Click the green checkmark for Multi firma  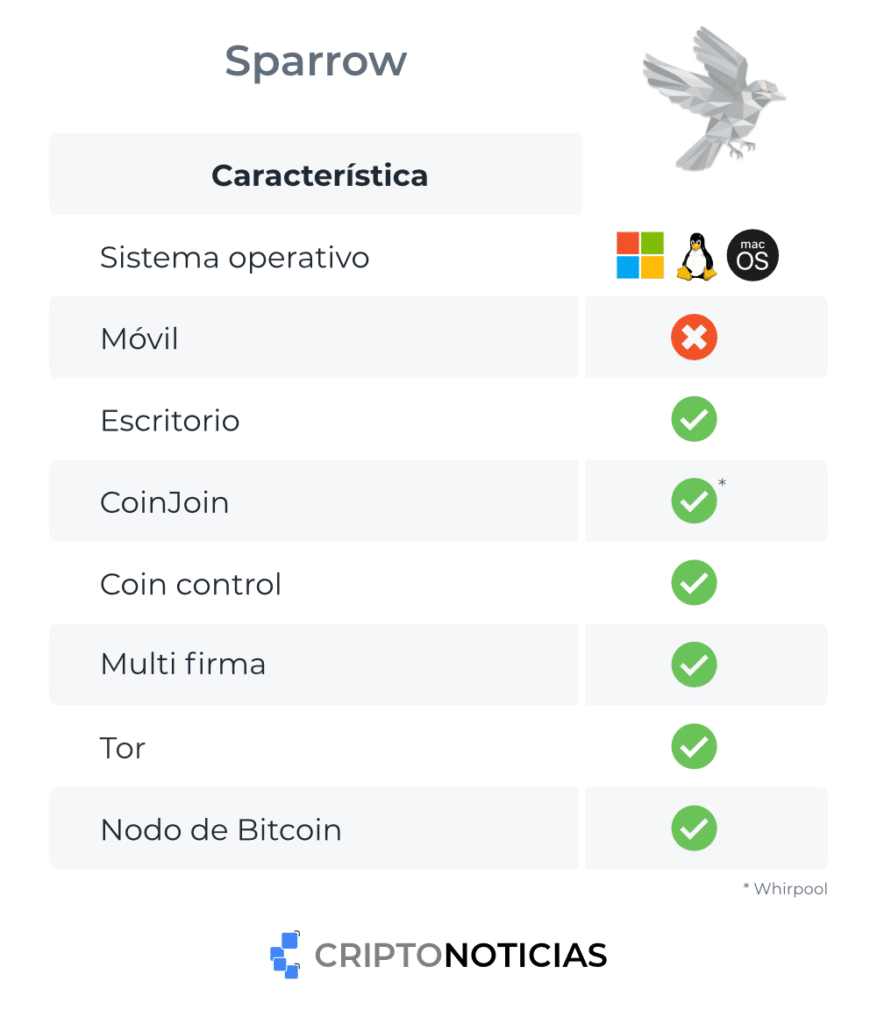tap(694, 665)
